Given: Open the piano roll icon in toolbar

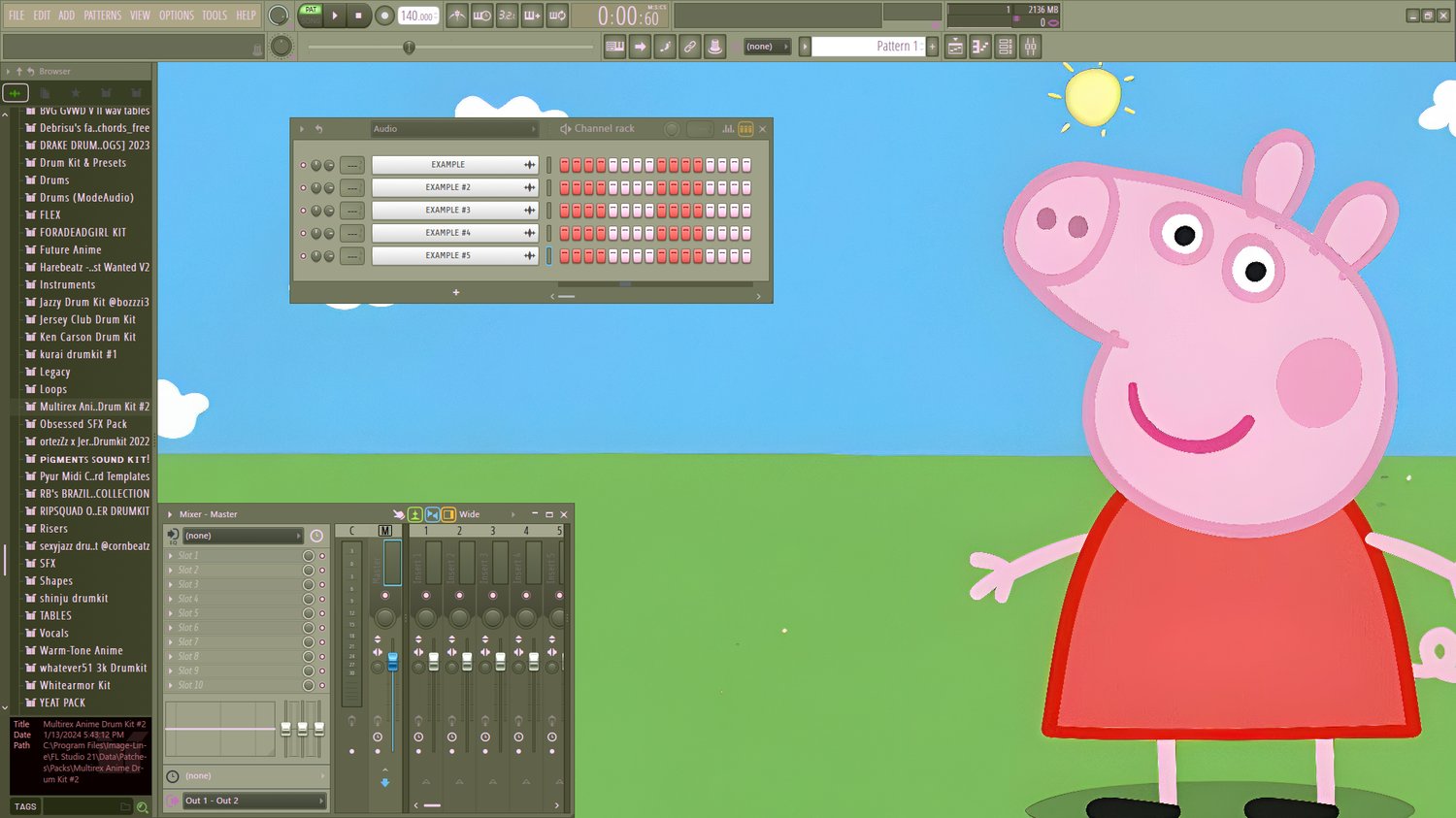Looking at the screenshot, I should click(980, 47).
